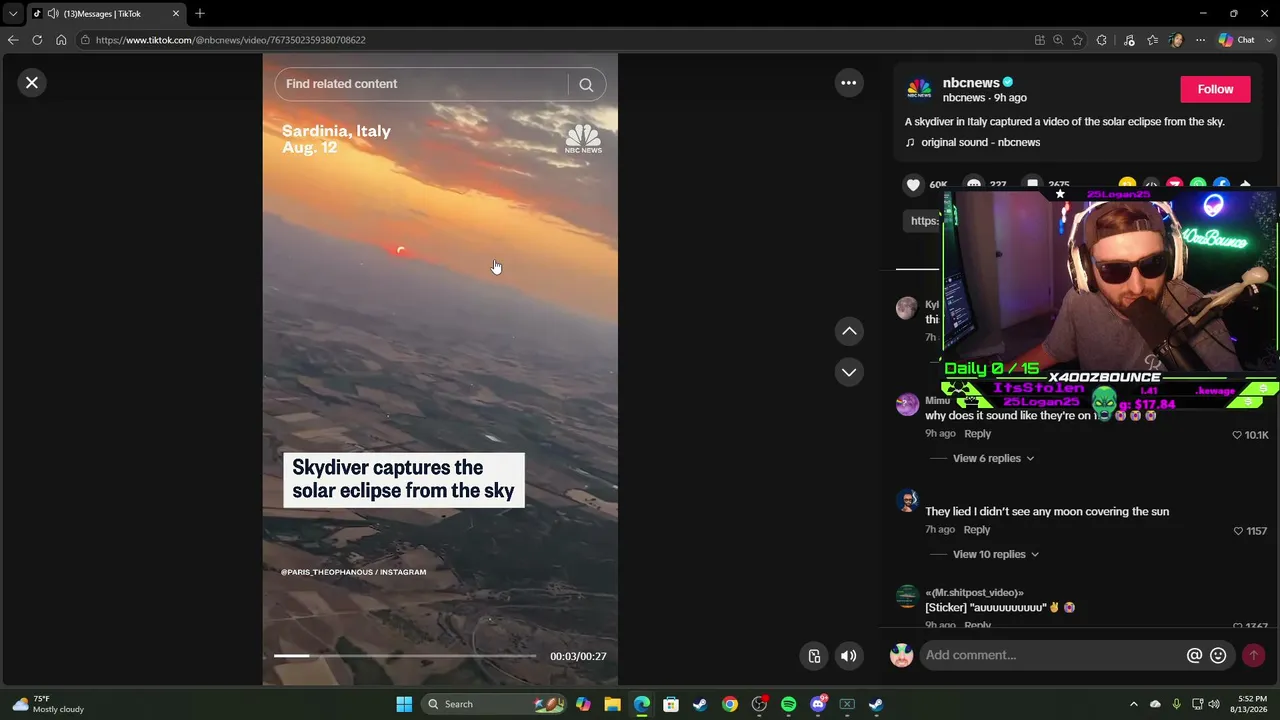Open the nbcnews profile avatar
Viewport: 1280px width, 720px height.
point(919,89)
